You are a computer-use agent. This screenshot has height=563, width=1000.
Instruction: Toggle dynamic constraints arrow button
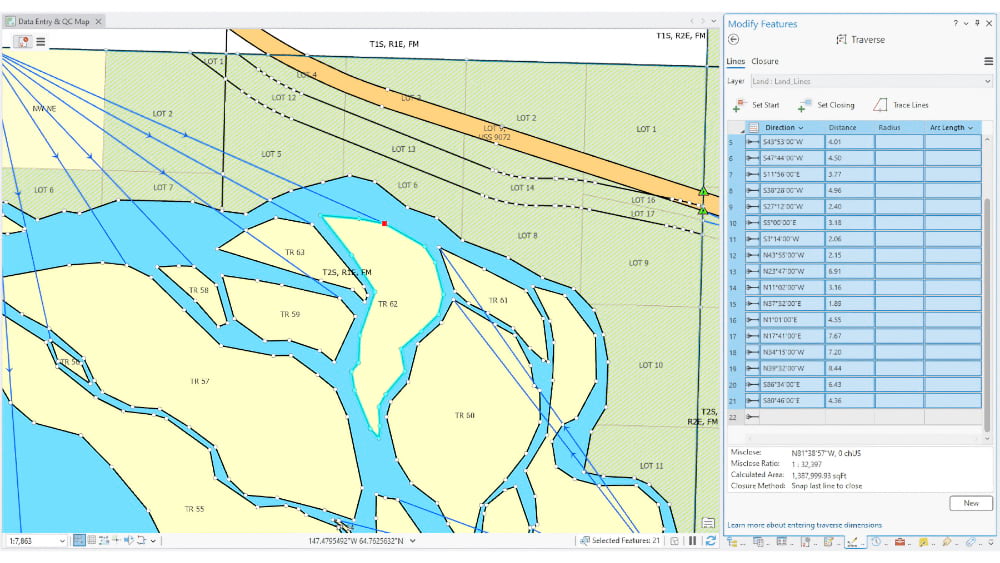(x=128, y=540)
